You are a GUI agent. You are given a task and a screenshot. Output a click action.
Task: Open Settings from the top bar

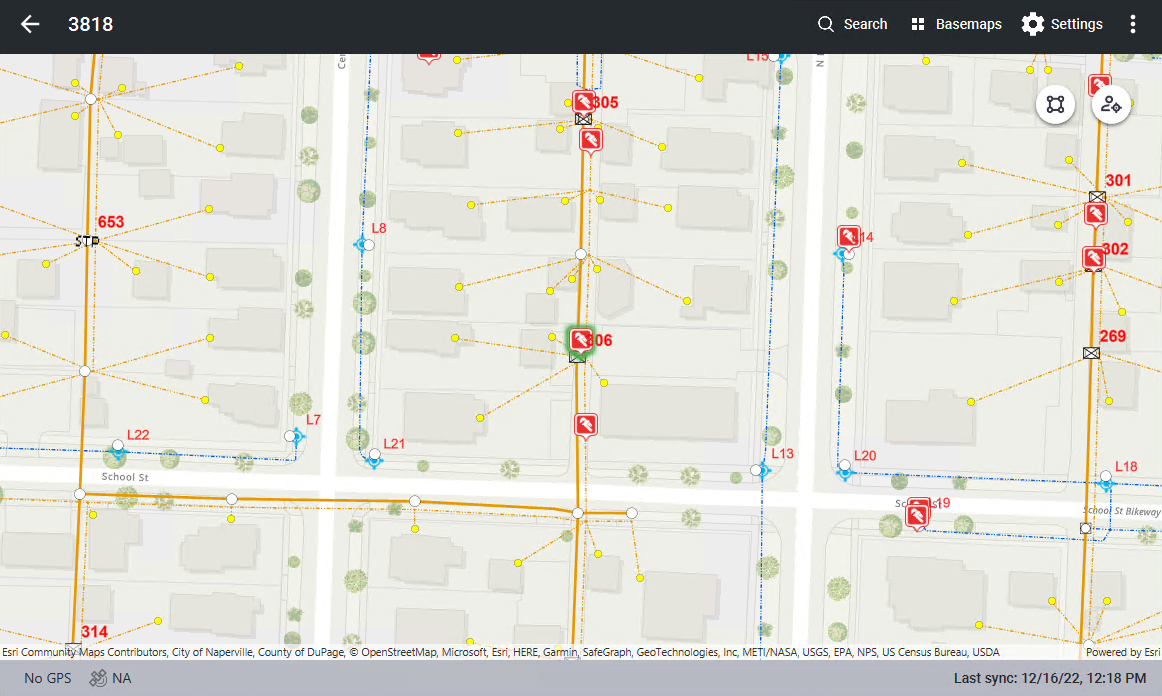click(1061, 24)
